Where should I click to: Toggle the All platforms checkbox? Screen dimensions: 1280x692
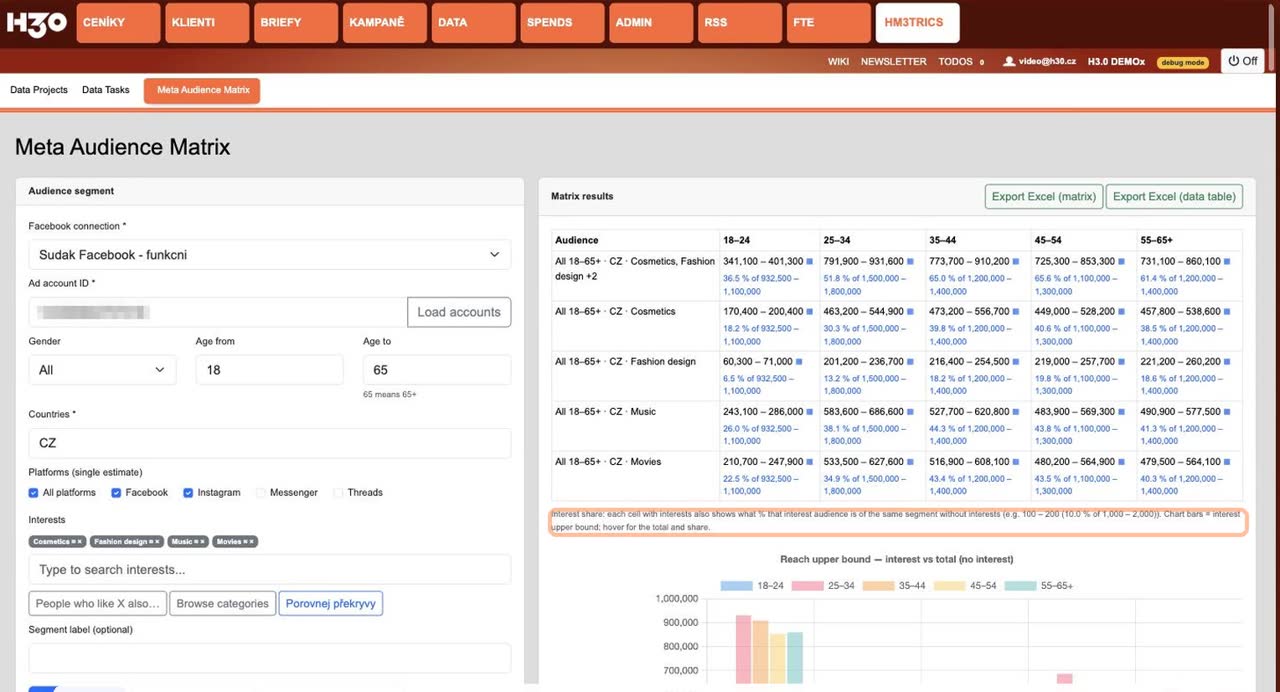point(34,493)
